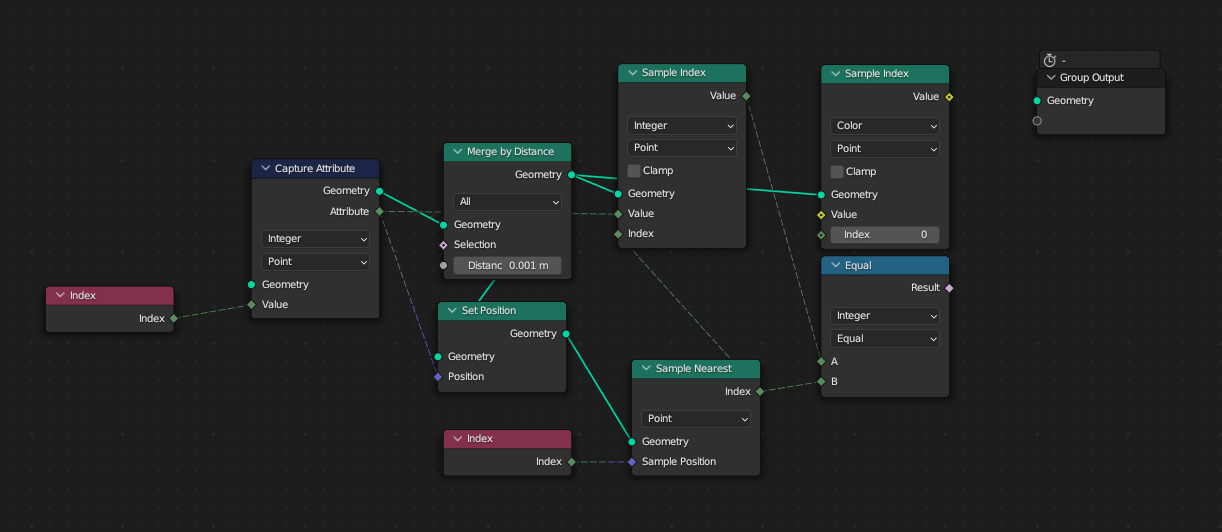Image resolution: width=1222 pixels, height=532 pixels.
Task: Open the All mode dropdown in Merge by Distance
Action: 507,202
